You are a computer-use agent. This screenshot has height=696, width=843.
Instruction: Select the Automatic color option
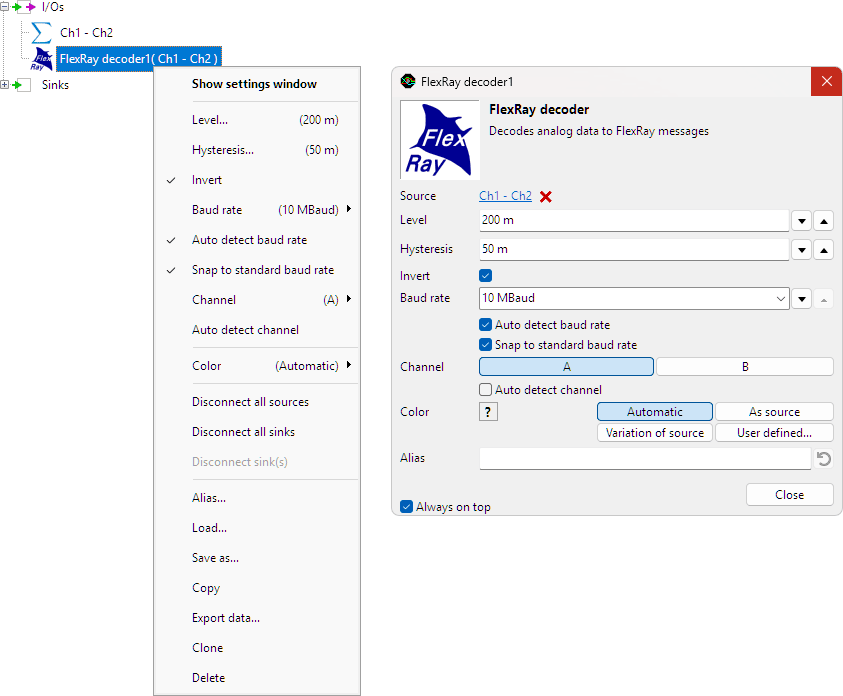[x=654, y=412]
